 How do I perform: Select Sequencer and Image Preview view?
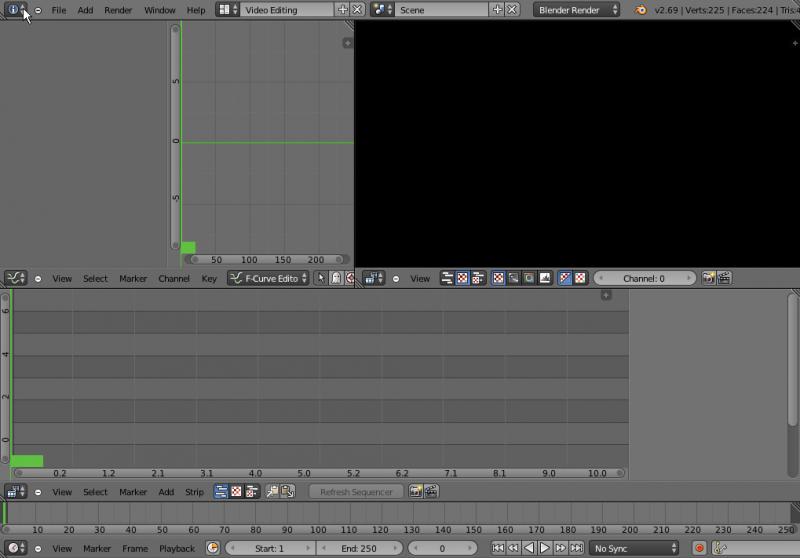478,278
